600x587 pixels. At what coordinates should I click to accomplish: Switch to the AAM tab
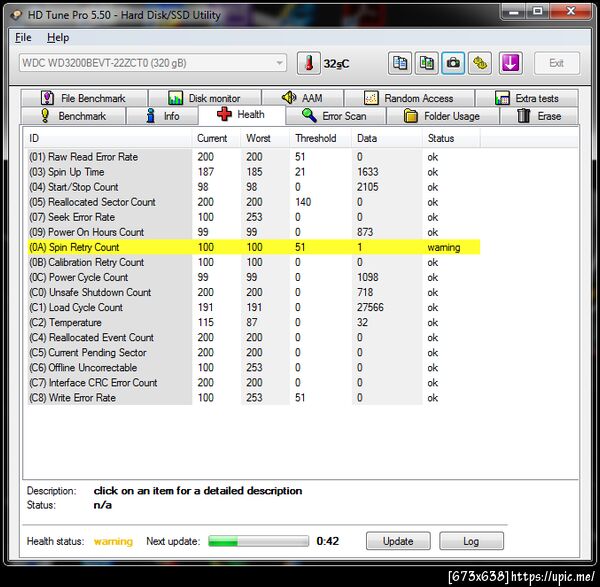coord(302,98)
